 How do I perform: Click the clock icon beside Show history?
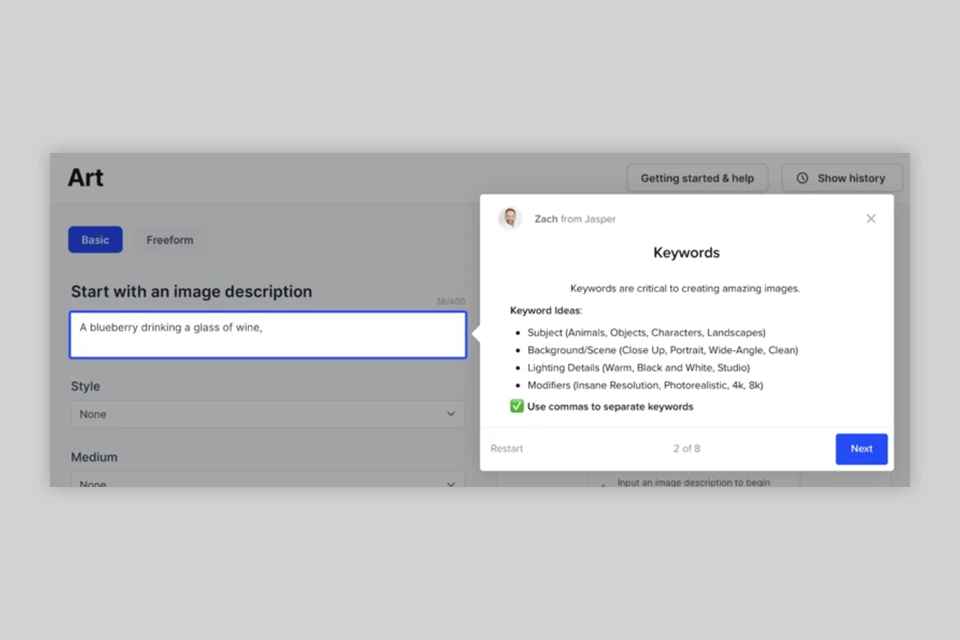tap(802, 178)
